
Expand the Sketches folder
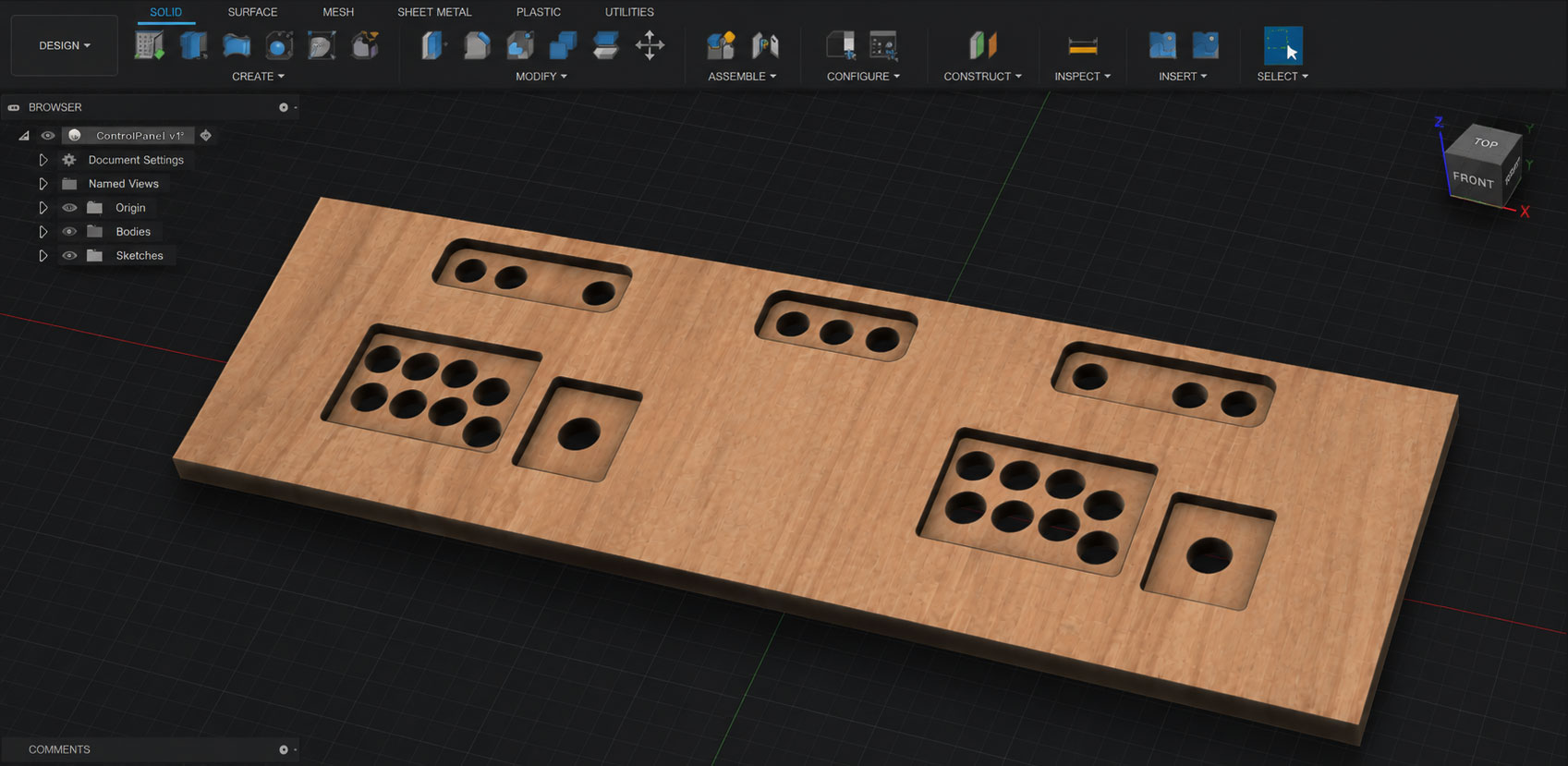[x=43, y=256]
